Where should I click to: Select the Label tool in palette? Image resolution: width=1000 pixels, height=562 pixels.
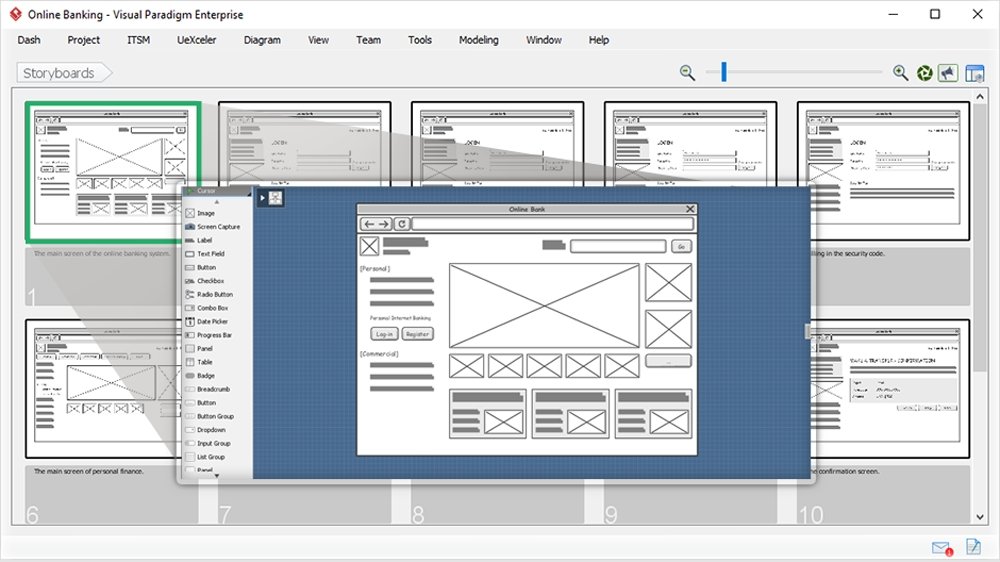pyautogui.click(x=198, y=240)
